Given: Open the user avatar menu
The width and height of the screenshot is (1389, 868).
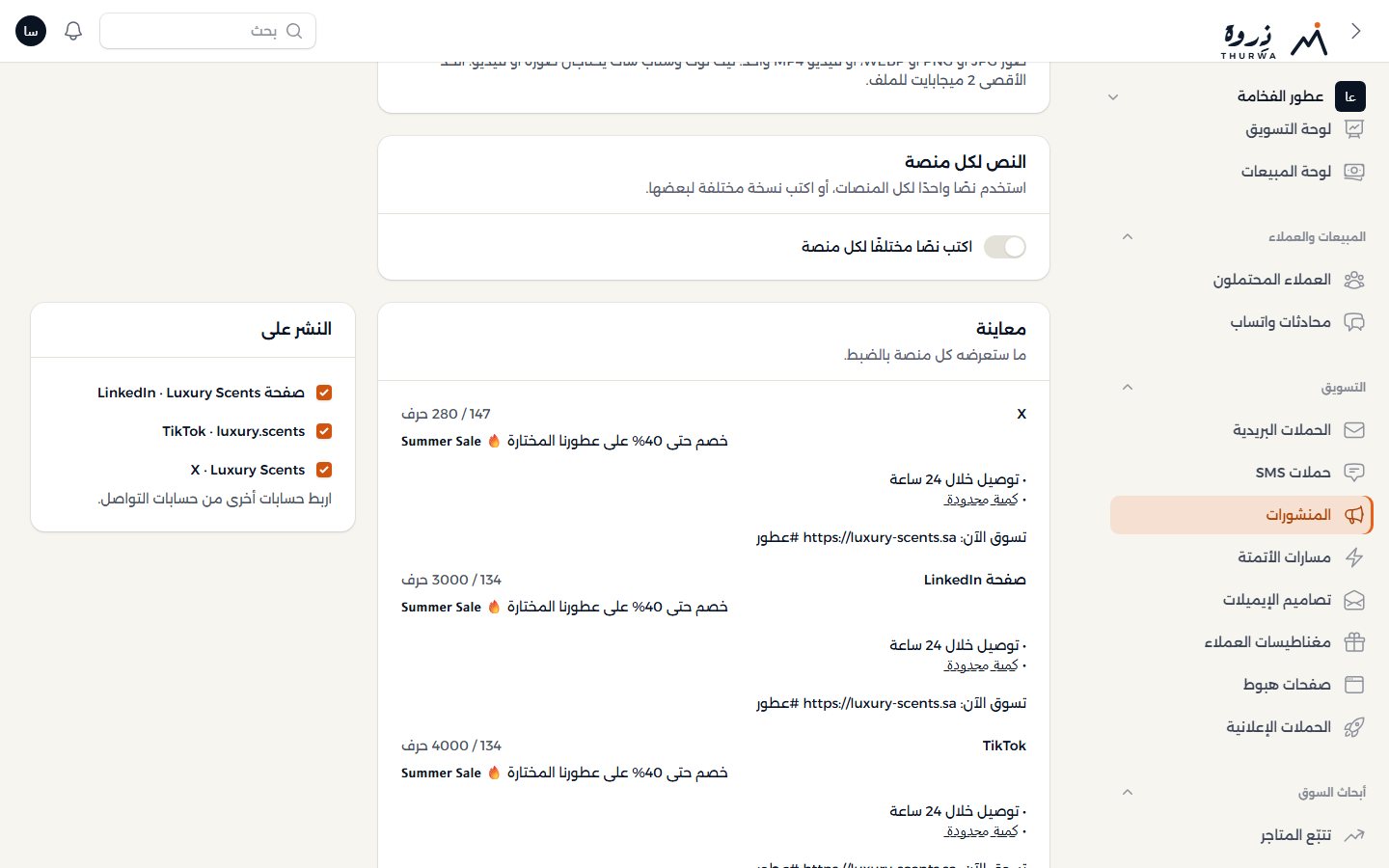Looking at the screenshot, I should (x=31, y=31).
